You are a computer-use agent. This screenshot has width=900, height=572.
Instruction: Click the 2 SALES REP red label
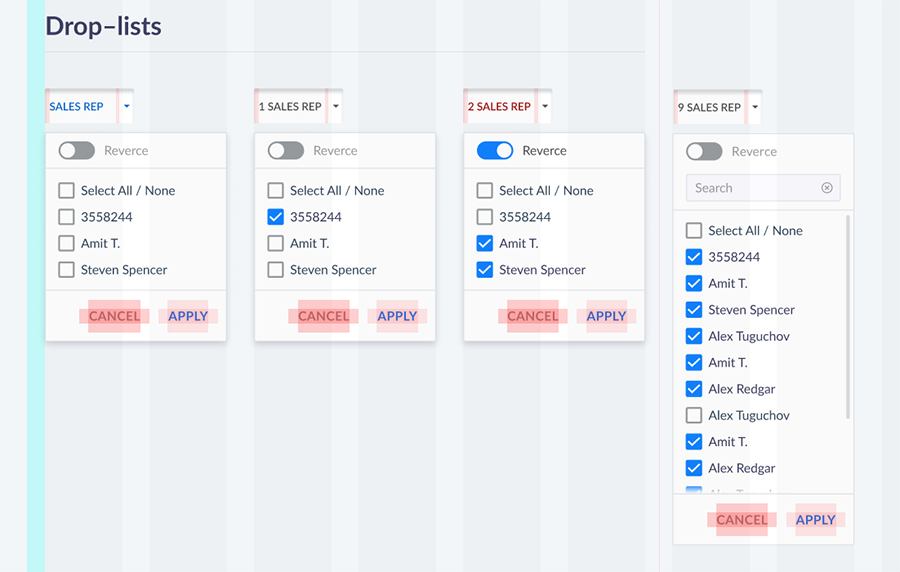pos(499,107)
